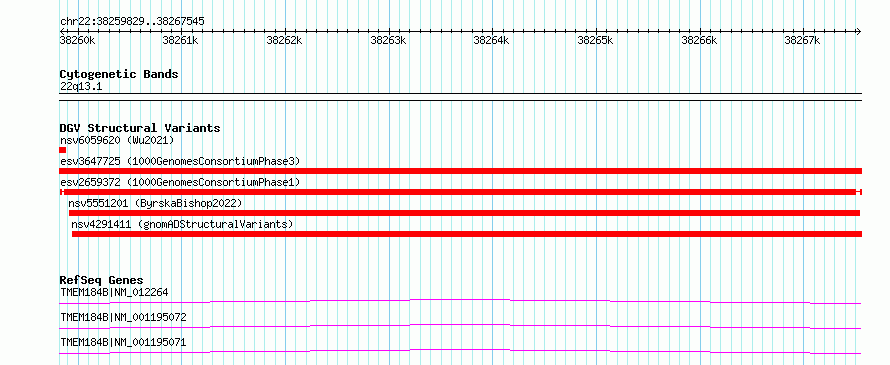Click the 38263k ruler tick label

point(388,40)
